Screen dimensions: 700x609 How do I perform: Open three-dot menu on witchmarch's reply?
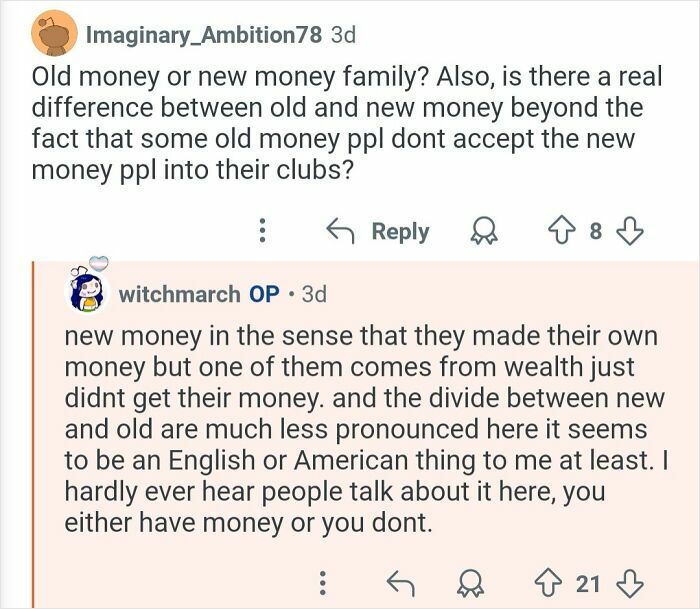point(322,581)
